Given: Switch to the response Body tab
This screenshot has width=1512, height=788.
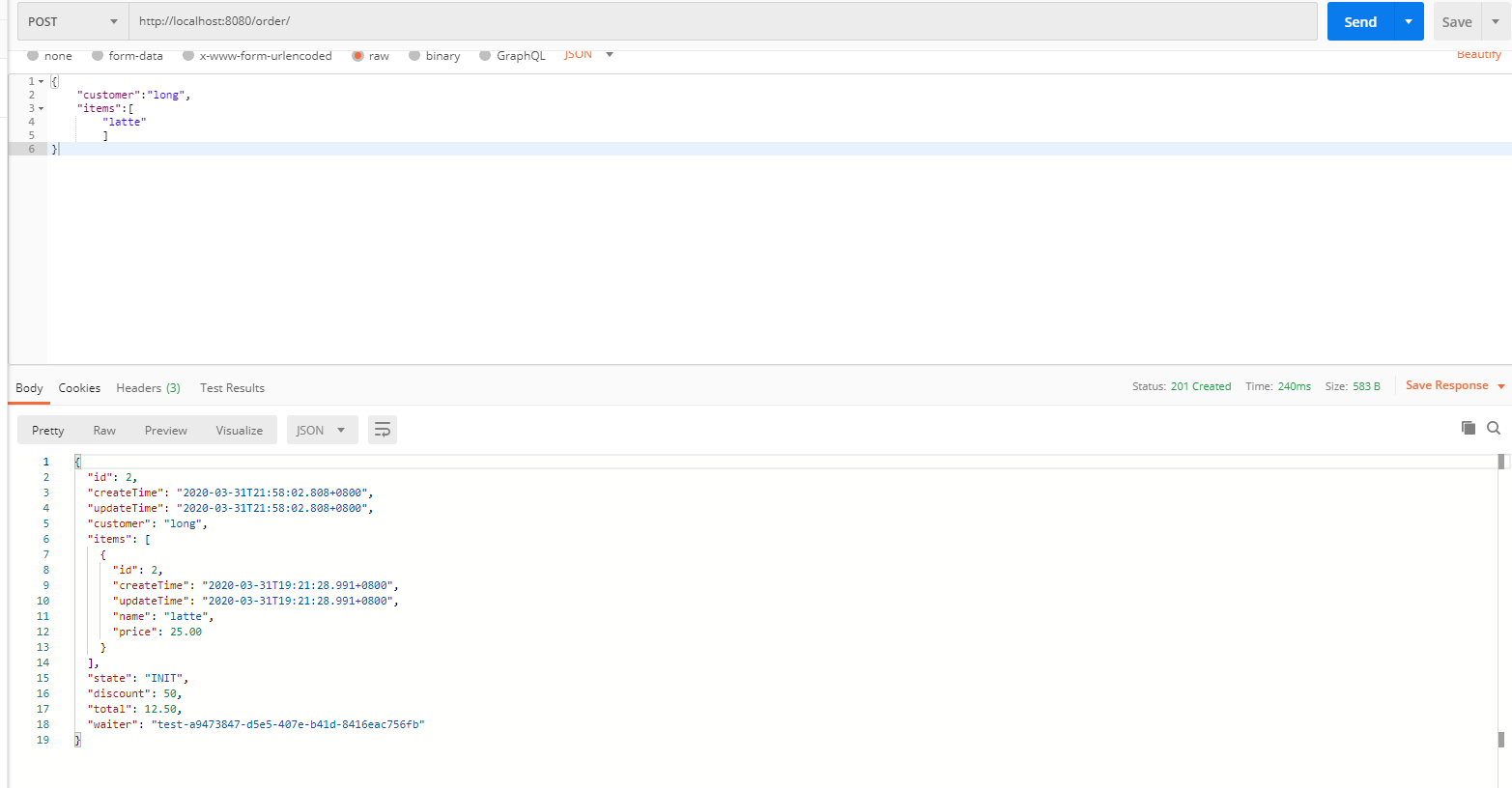Looking at the screenshot, I should point(29,387).
